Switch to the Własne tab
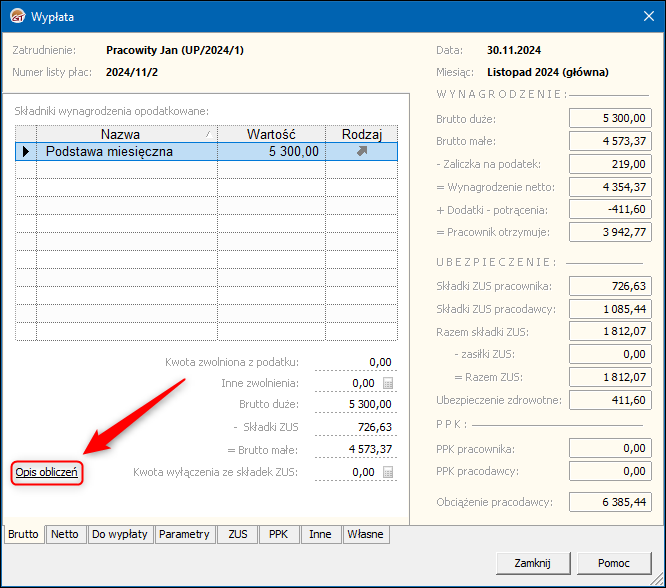Image resolution: width=666 pixels, height=588 pixels. point(365,535)
